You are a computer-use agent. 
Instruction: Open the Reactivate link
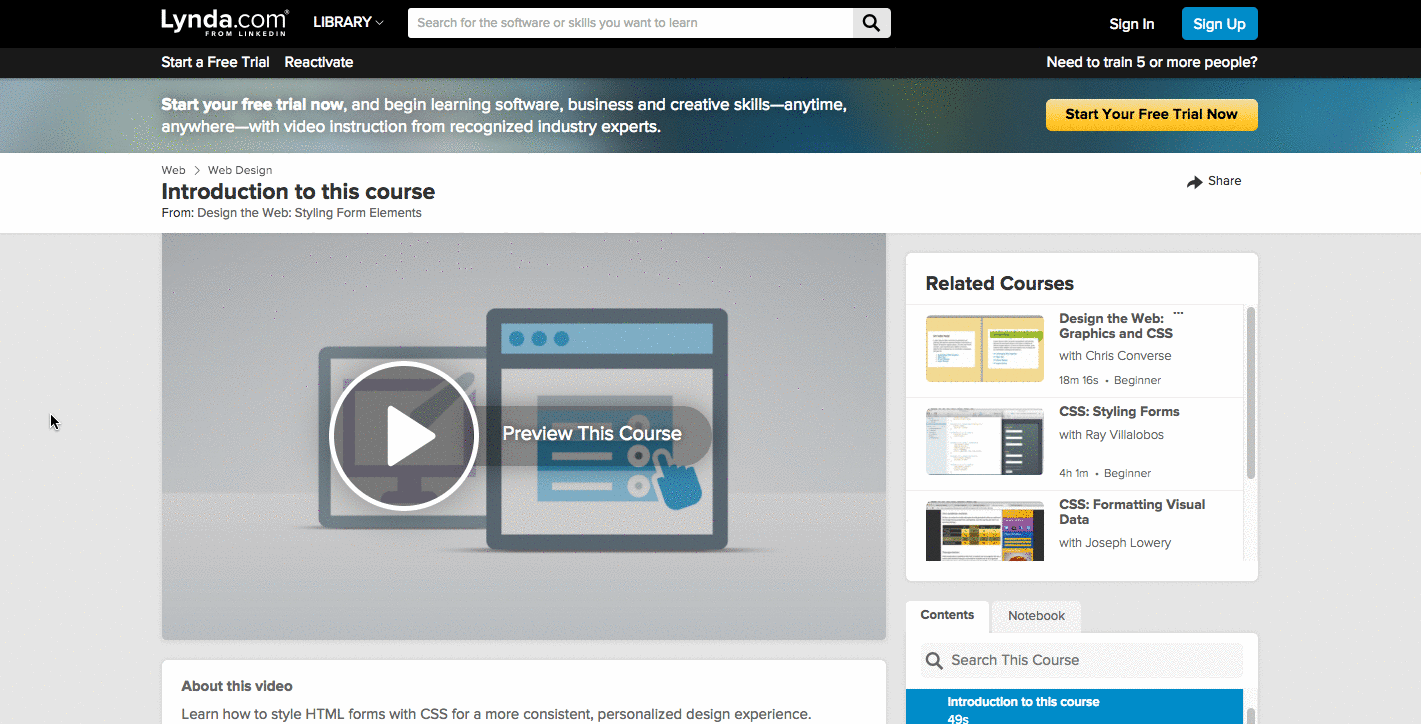pyautogui.click(x=318, y=62)
